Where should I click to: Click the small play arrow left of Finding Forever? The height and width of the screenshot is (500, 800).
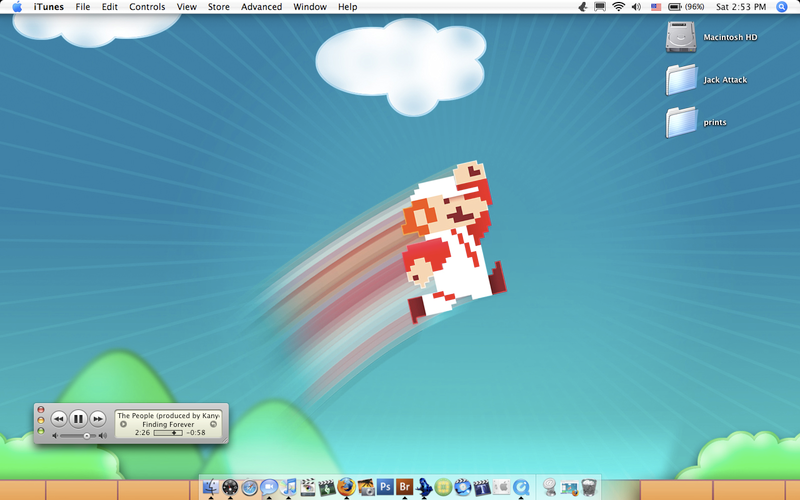point(123,424)
